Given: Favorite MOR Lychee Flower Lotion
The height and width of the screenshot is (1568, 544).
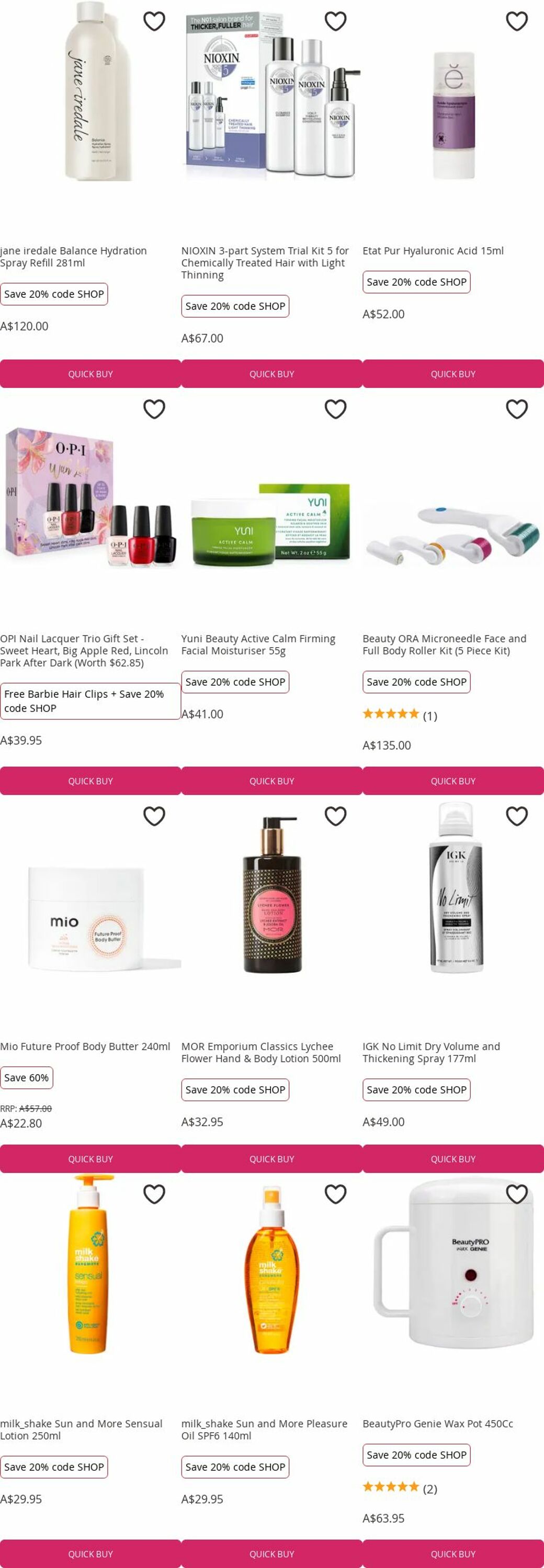Looking at the screenshot, I should pyautogui.click(x=336, y=816).
